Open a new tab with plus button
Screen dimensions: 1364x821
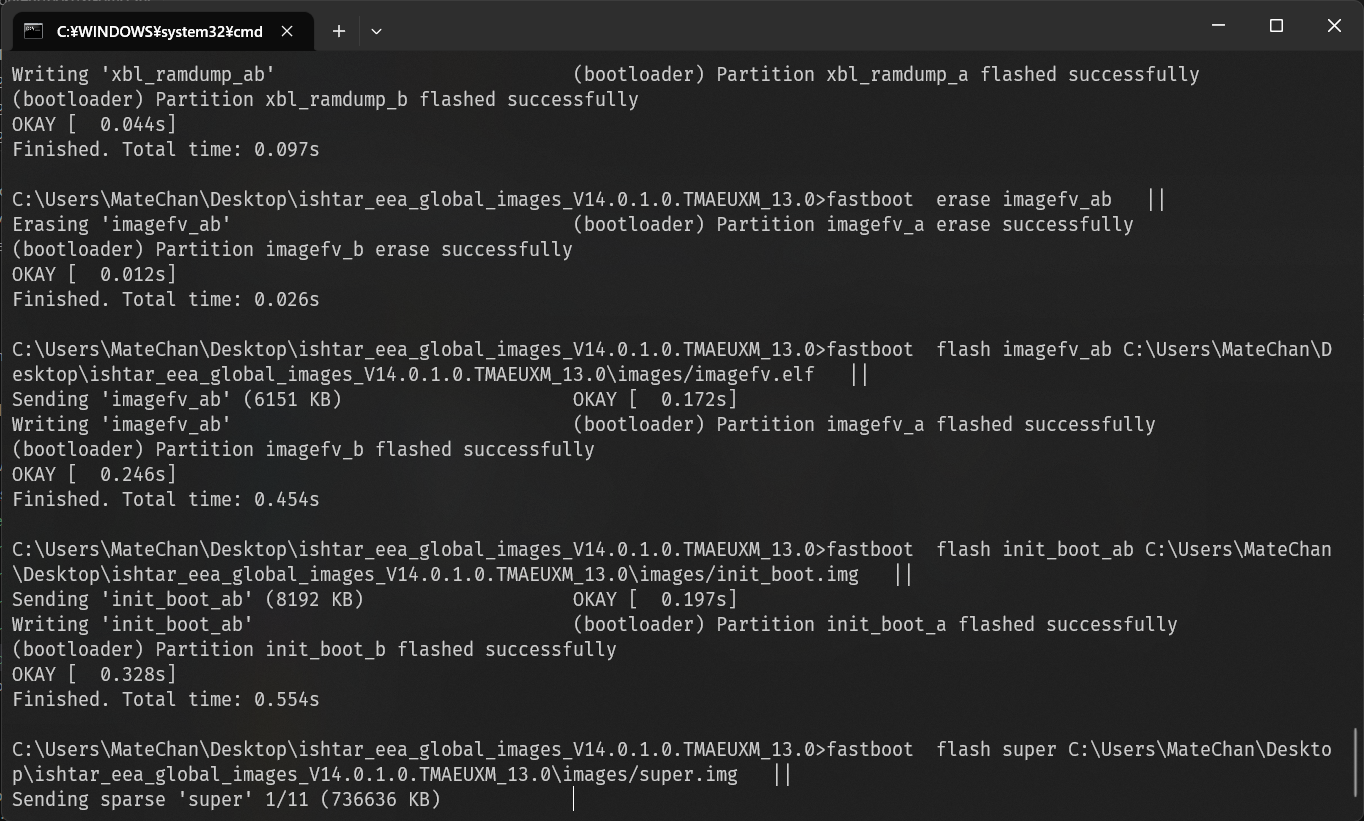pyautogui.click(x=339, y=31)
